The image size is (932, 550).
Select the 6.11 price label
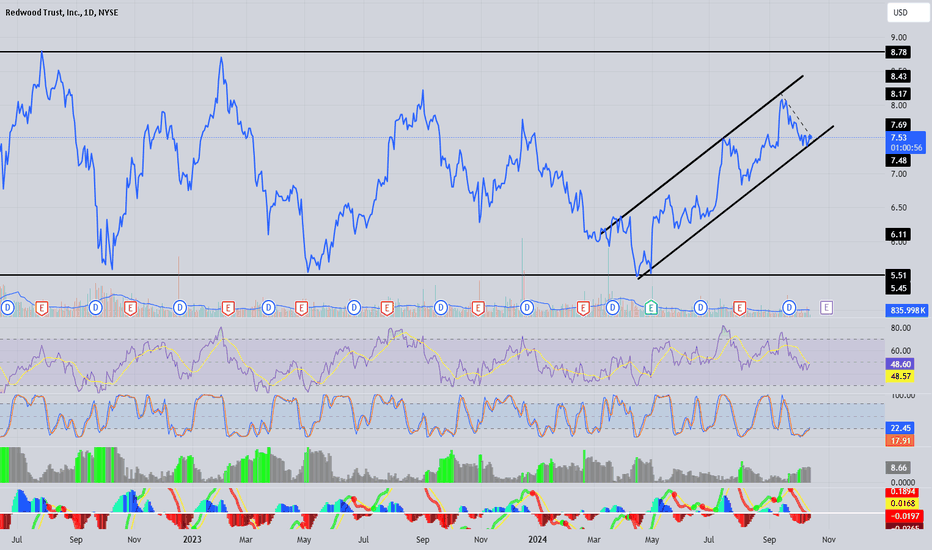pos(898,234)
